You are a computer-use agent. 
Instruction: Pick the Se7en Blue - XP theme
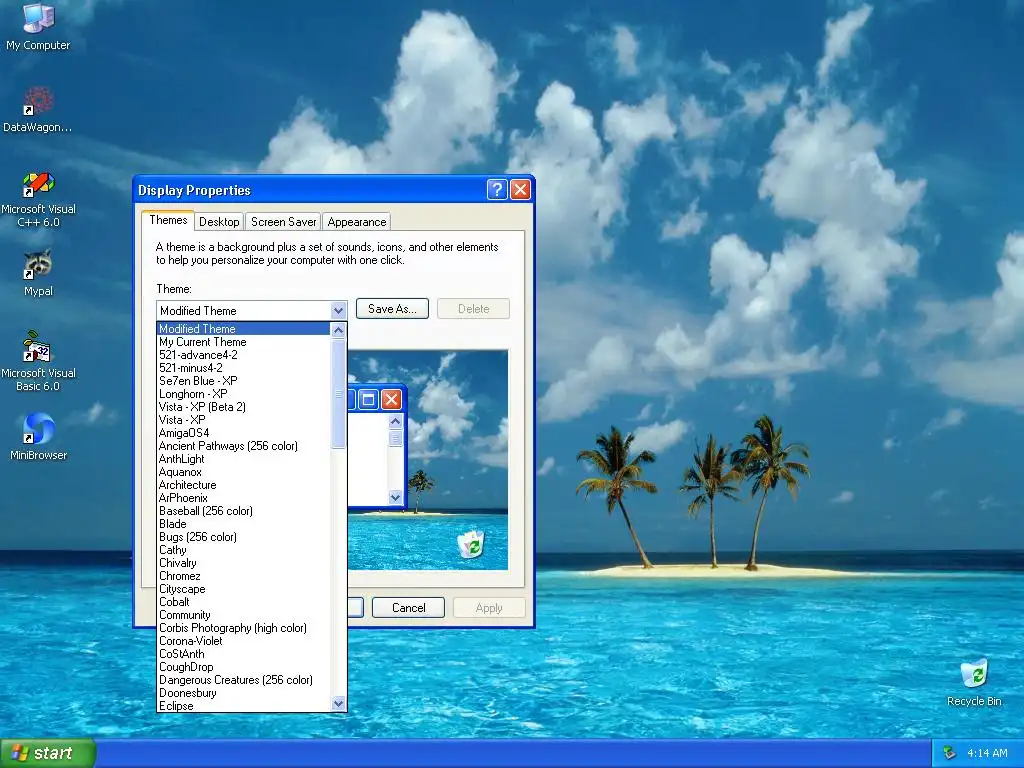pos(244,381)
